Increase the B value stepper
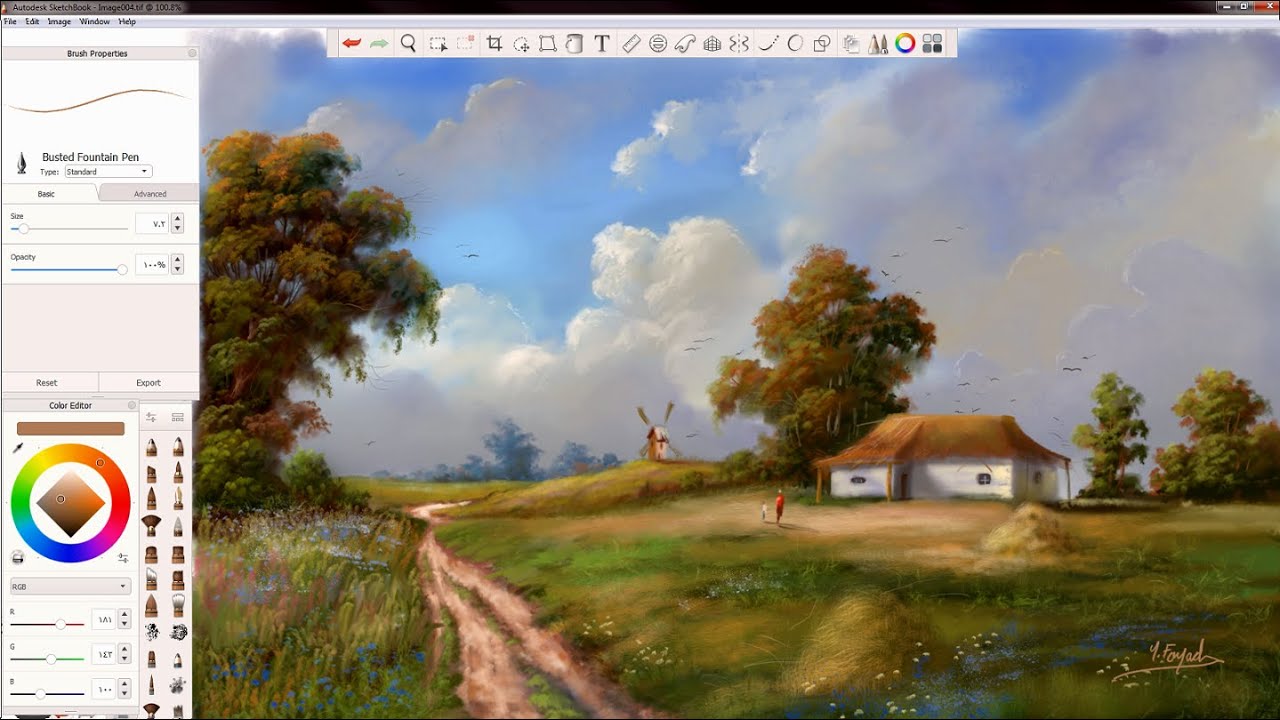This screenshot has height=720, width=1280. click(x=125, y=684)
